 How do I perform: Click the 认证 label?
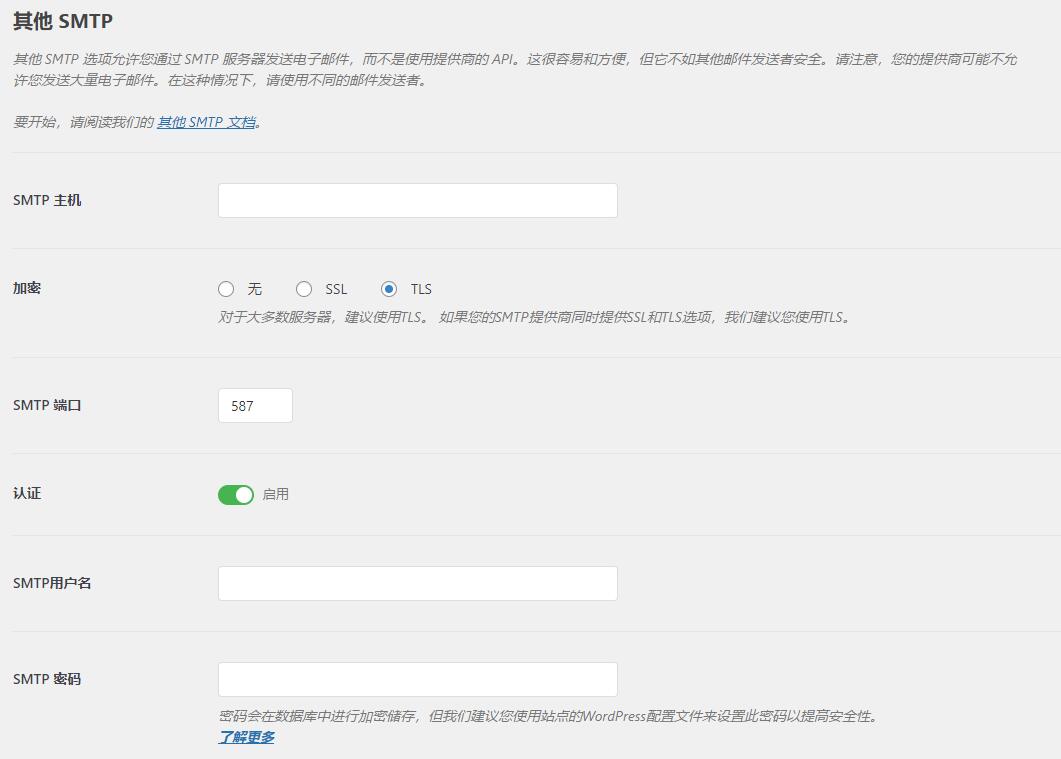tap(27, 493)
